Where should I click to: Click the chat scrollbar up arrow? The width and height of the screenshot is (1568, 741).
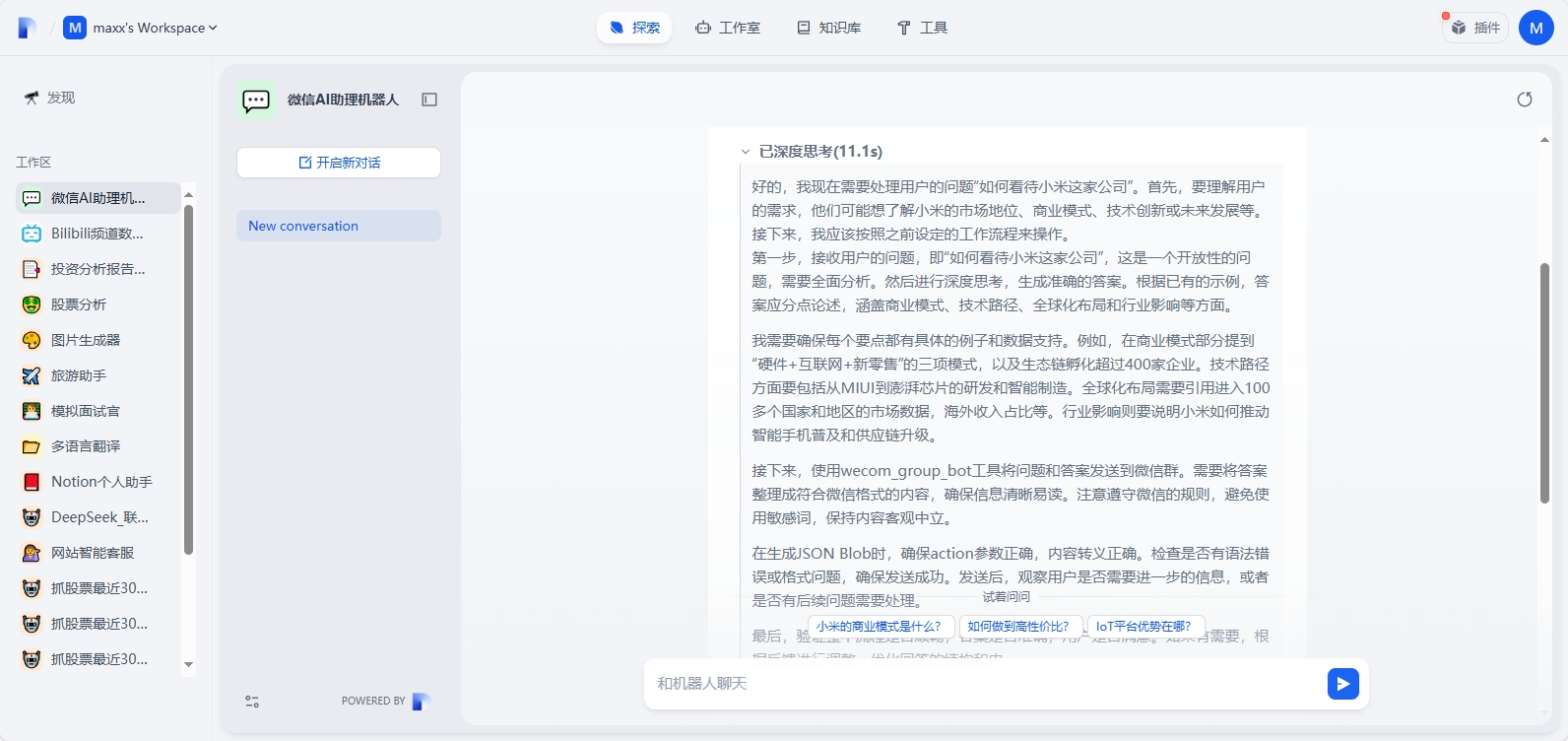[x=1544, y=140]
